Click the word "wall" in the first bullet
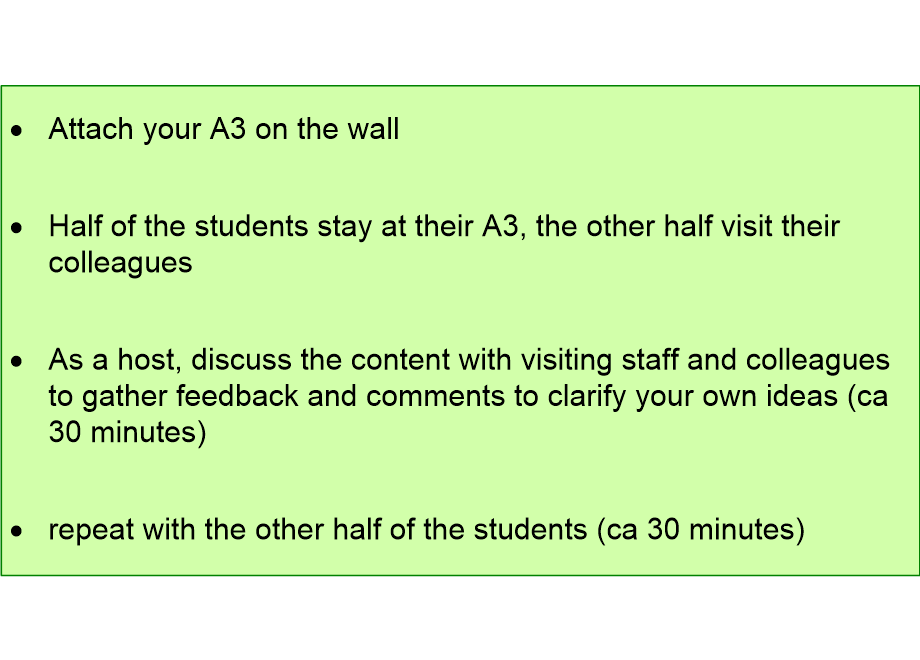The height and width of the screenshot is (660, 920). pyautogui.click(x=372, y=130)
